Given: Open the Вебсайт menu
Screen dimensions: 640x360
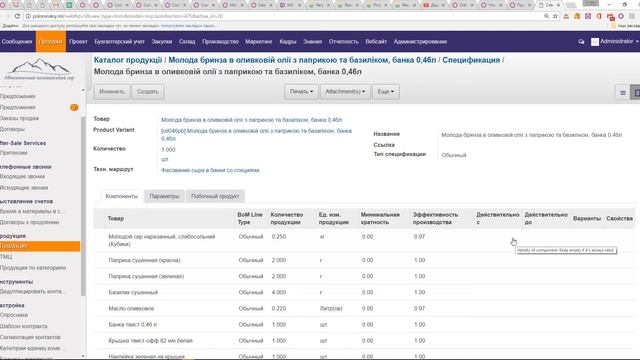Looking at the screenshot, I should (376, 42).
